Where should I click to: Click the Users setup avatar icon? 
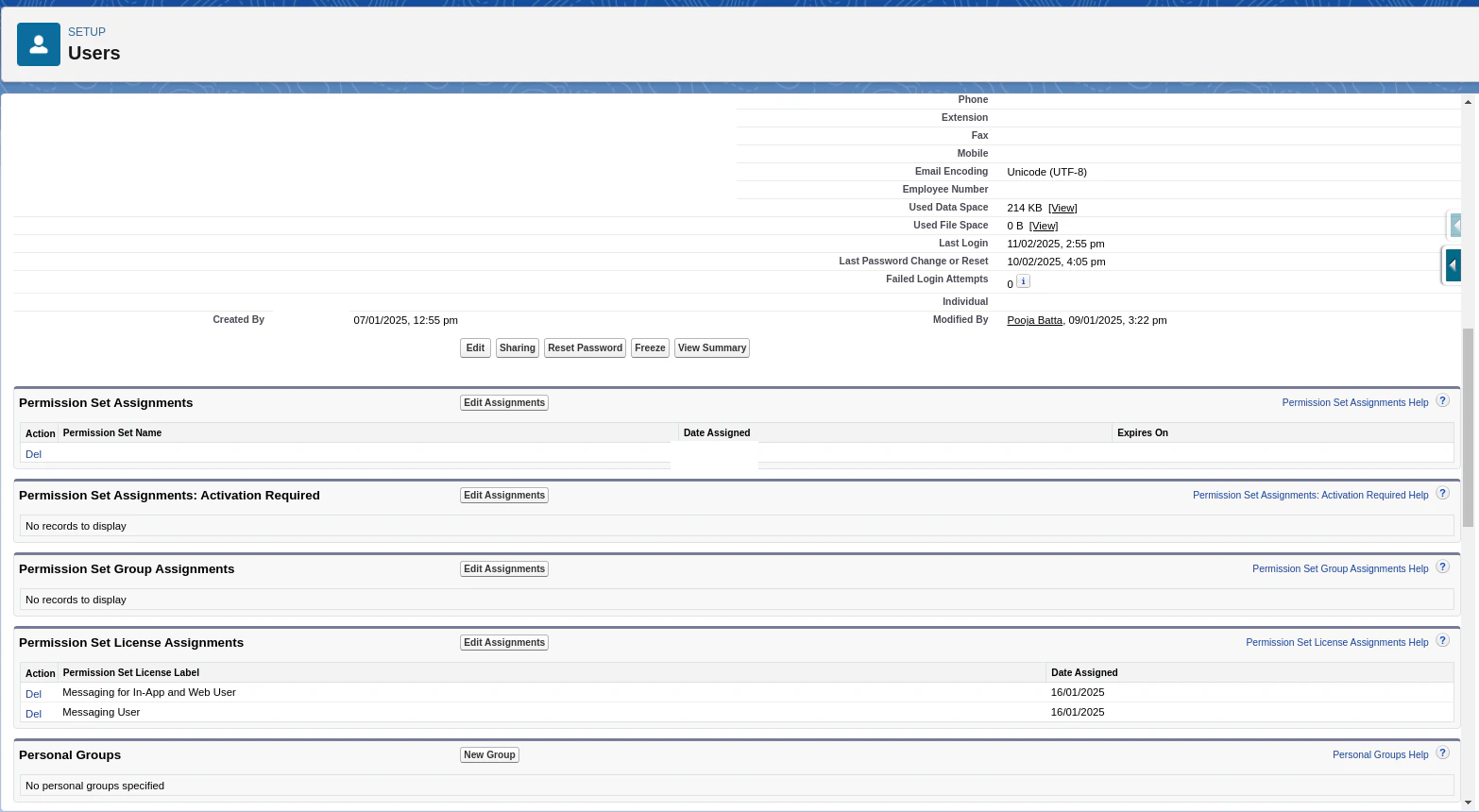pos(38,43)
